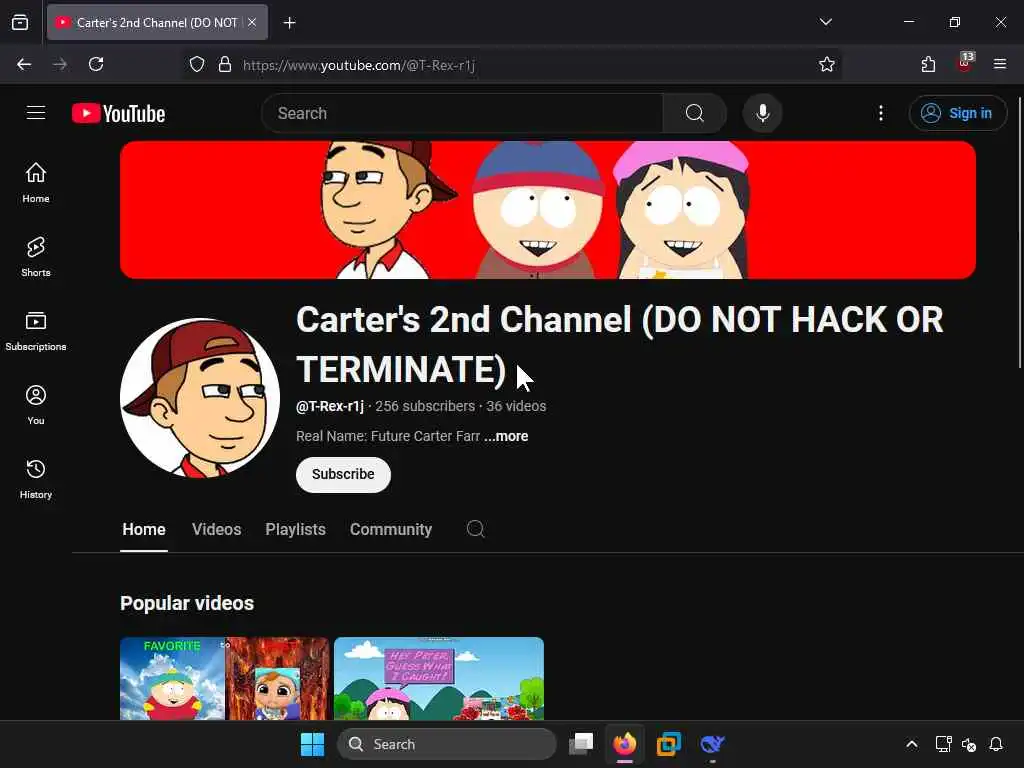Viewport: 1024px width, 768px height.
Task: Open the YouTube guide hamburger menu
Action: click(36, 113)
